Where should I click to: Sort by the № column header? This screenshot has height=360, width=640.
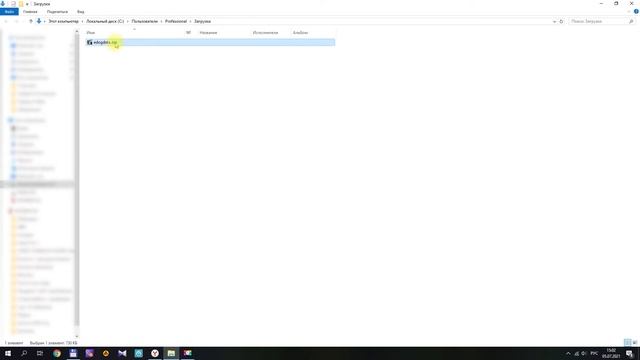(188, 33)
